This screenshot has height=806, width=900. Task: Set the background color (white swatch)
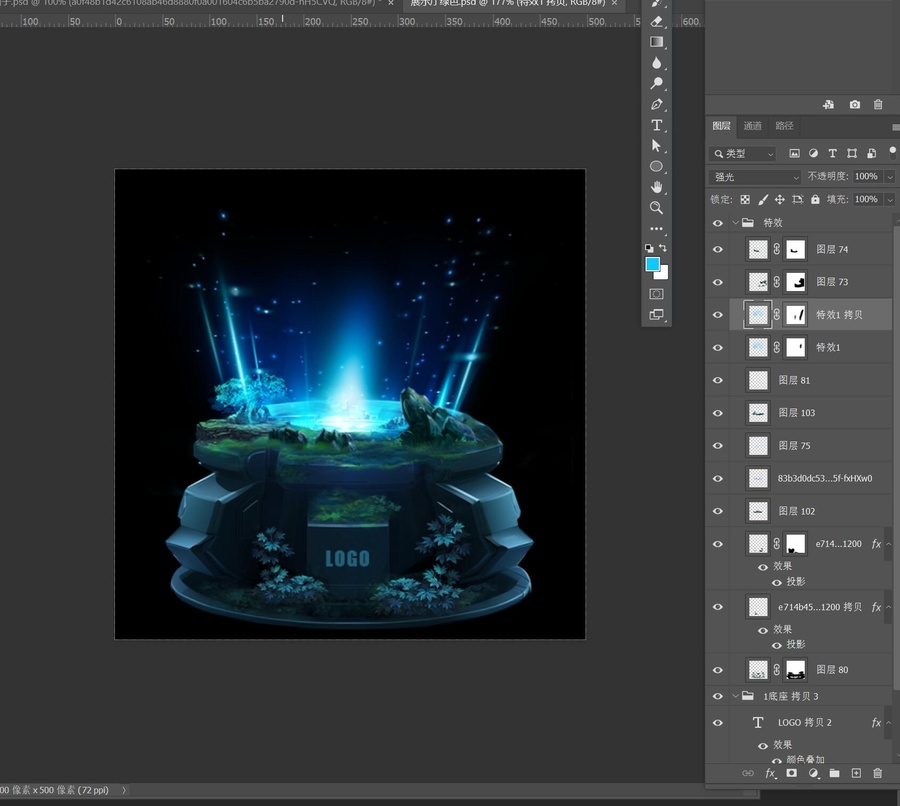[x=663, y=274]
